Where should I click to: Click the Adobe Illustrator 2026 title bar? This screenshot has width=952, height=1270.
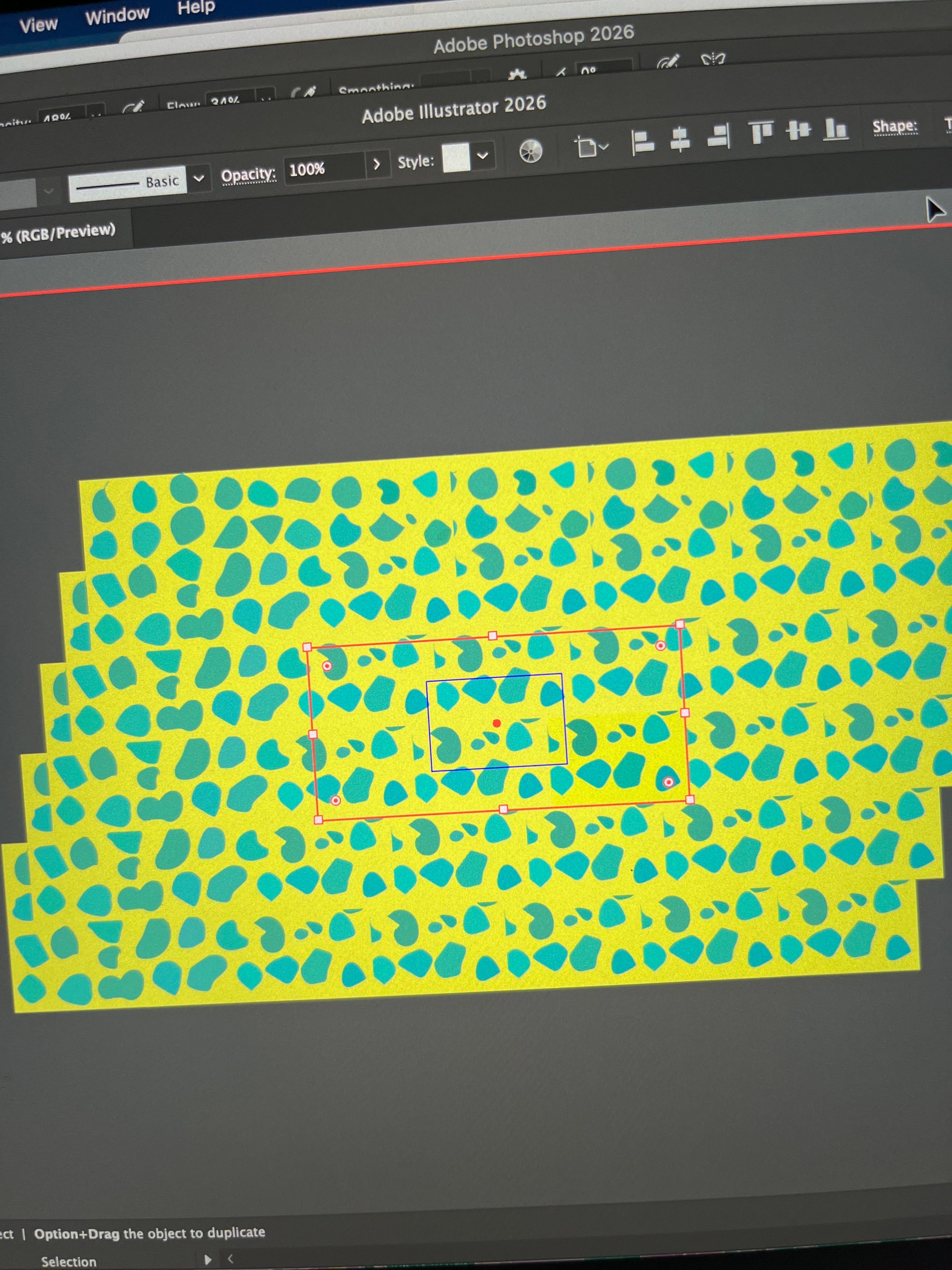[x=454, y=109]
